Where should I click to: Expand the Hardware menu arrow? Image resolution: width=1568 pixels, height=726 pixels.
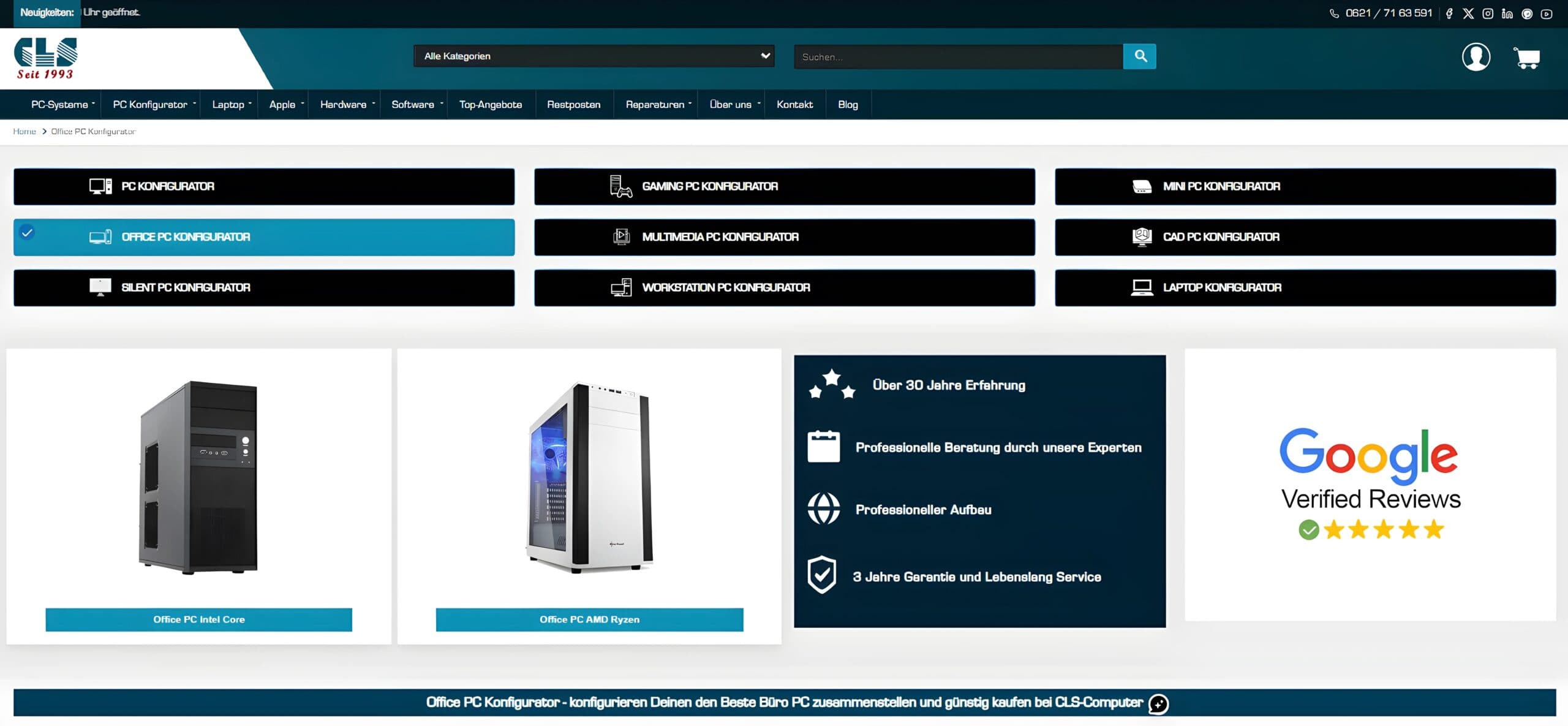374,104
